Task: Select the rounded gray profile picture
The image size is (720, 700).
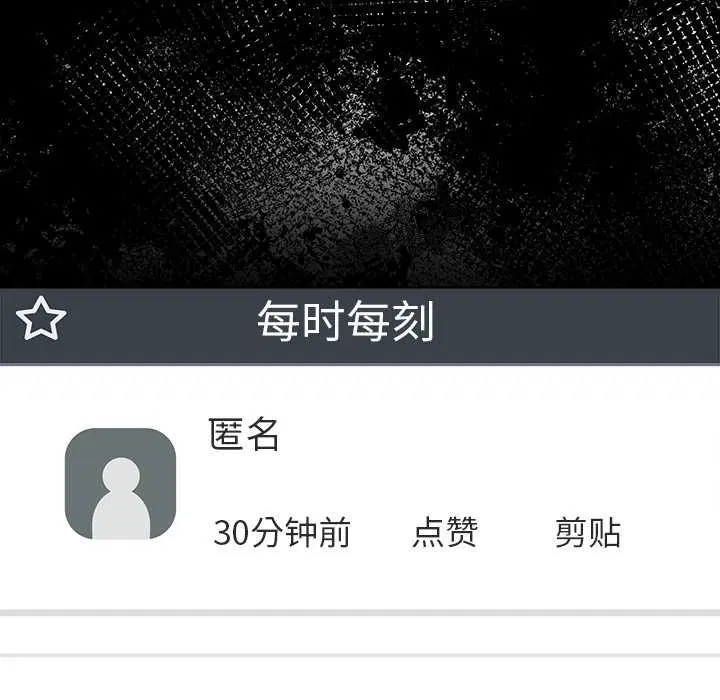Action: (120, 483)
